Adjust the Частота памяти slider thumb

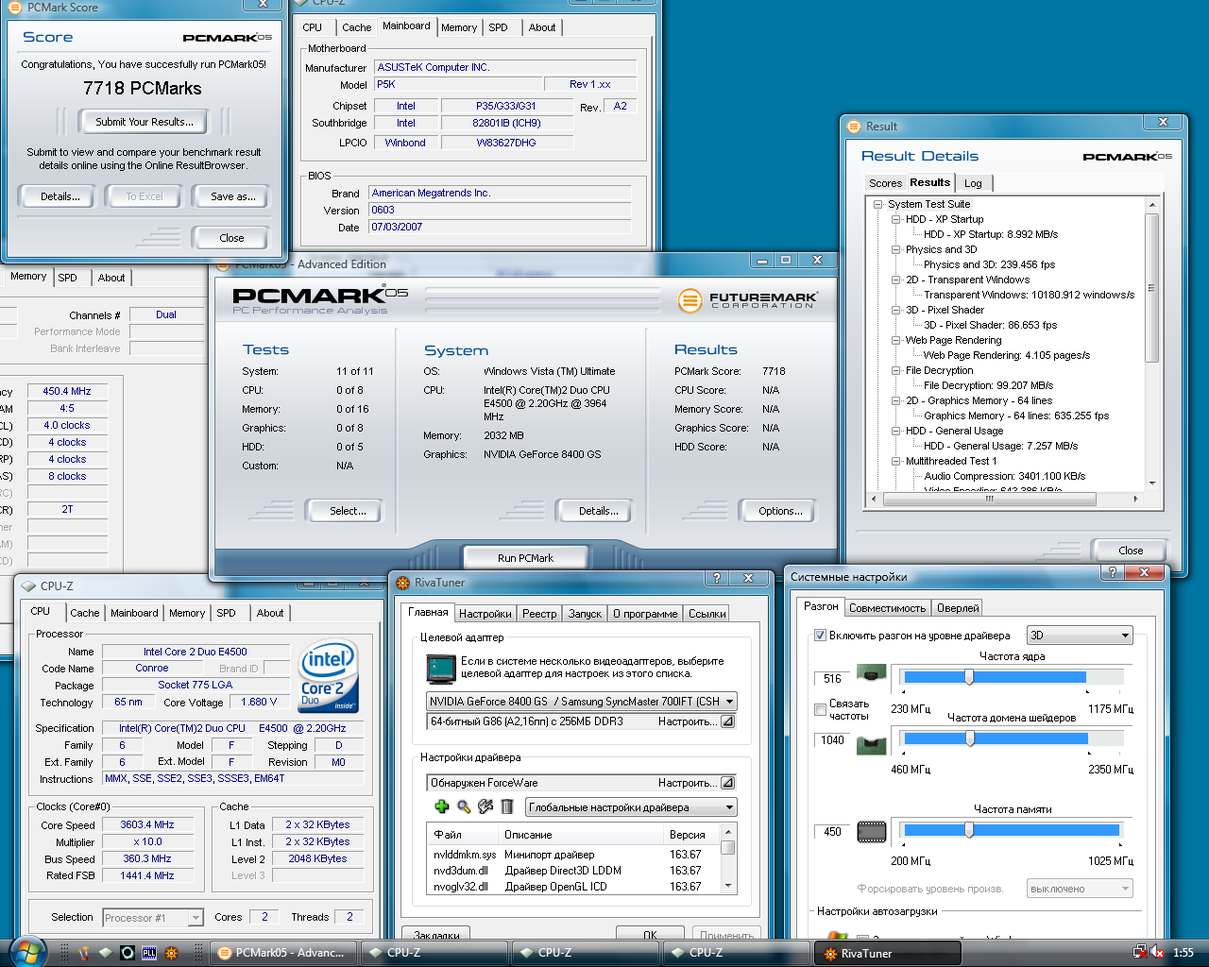pyautogui.click(x=969, y=830)
